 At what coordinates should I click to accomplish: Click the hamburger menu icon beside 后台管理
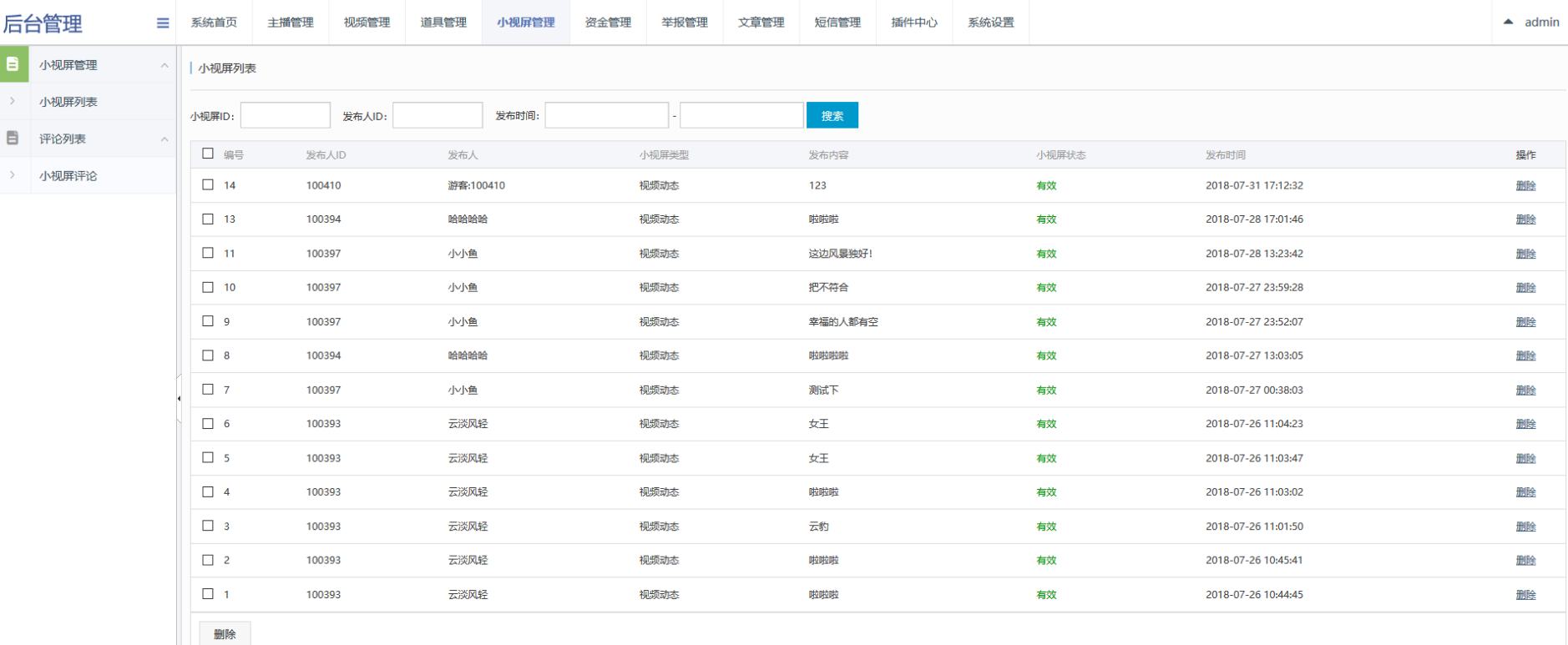tap(163, 23)
